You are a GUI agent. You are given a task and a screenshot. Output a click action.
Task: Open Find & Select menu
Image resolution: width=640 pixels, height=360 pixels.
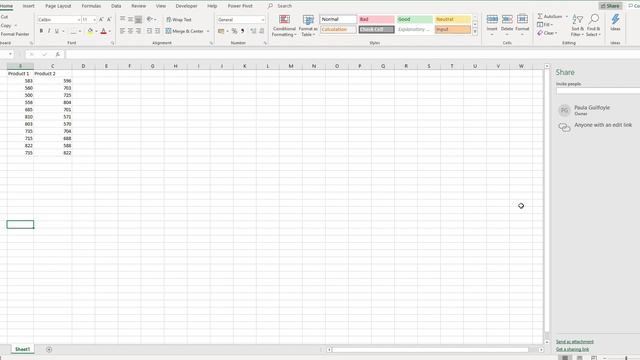tap(593, 25)
